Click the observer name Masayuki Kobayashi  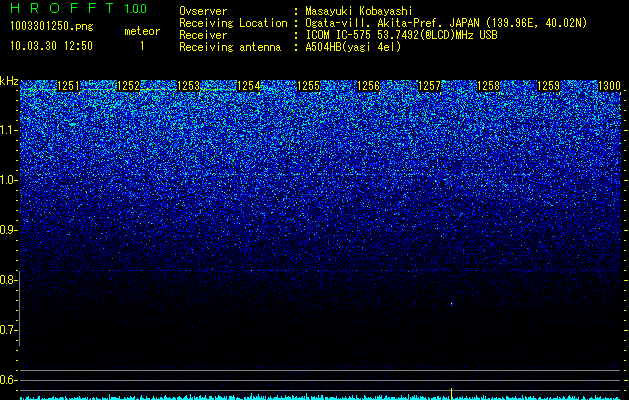tap(359, 11)
